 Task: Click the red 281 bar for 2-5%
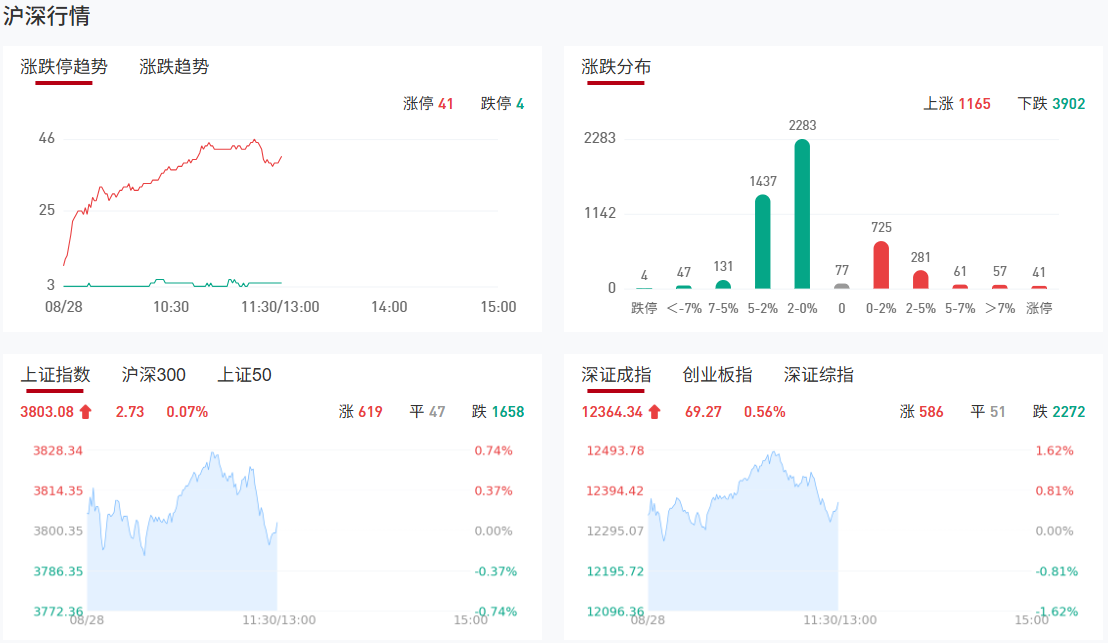[x=921, y=279]
